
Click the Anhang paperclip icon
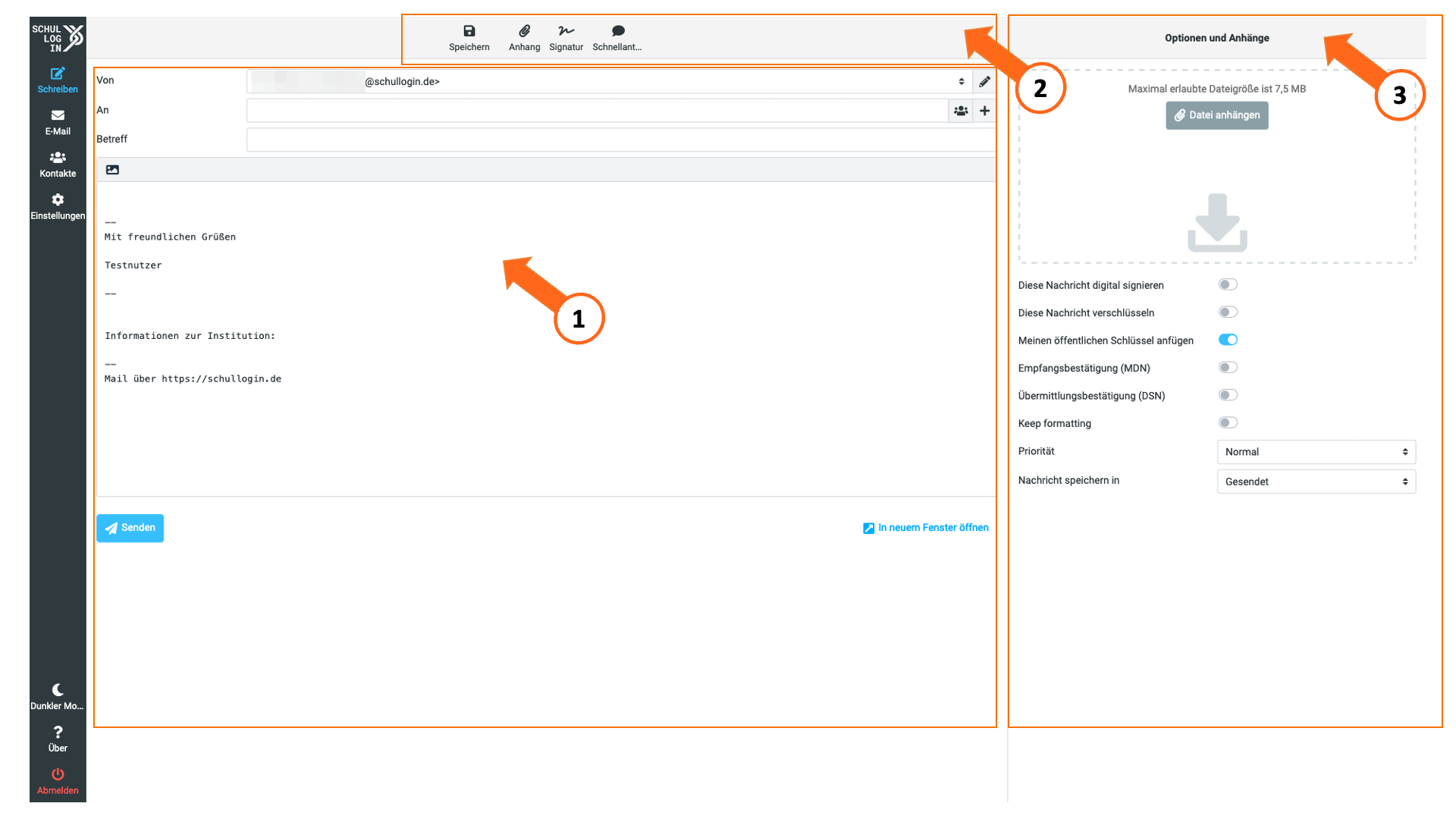pos(524,31)
